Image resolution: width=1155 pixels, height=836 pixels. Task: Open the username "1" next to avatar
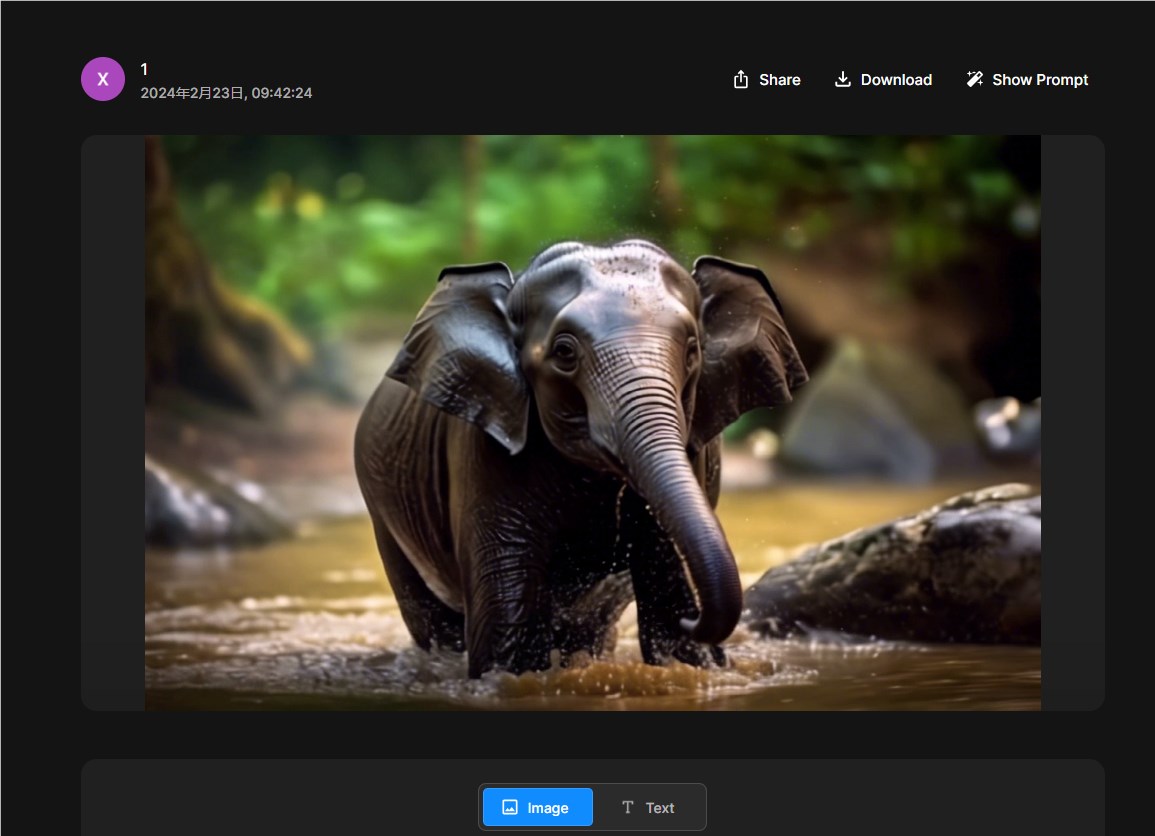click(144, 69)
